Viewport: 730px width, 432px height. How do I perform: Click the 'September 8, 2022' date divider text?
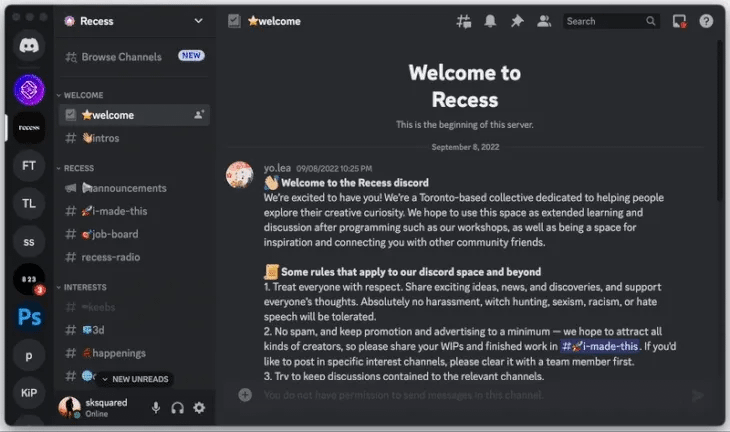point(465,147)
